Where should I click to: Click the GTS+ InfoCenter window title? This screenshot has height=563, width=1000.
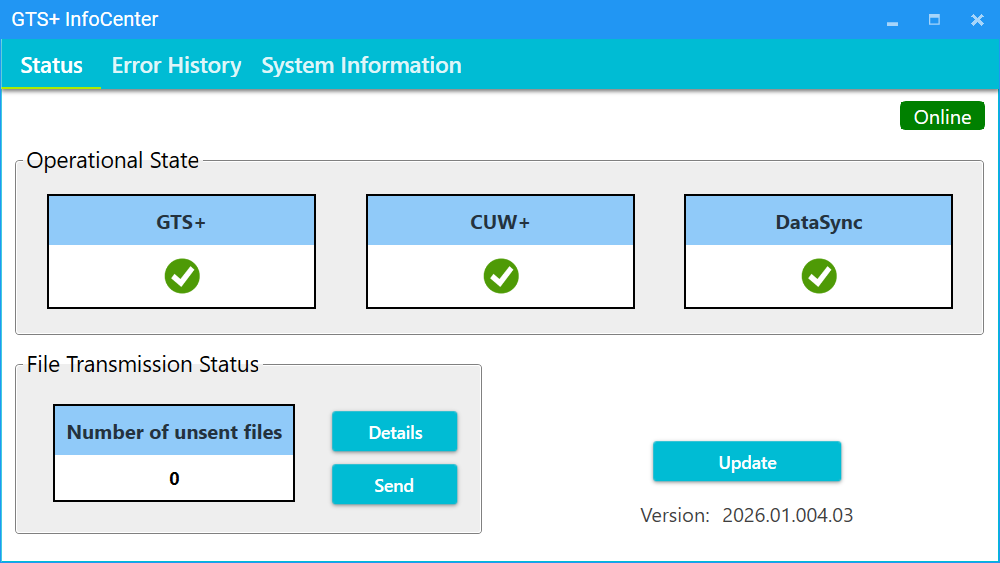(x=85, y=20)
